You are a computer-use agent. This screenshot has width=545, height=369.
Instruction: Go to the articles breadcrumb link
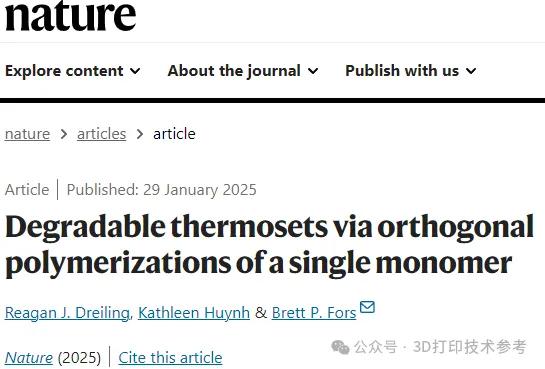click(x=101, y=134)
